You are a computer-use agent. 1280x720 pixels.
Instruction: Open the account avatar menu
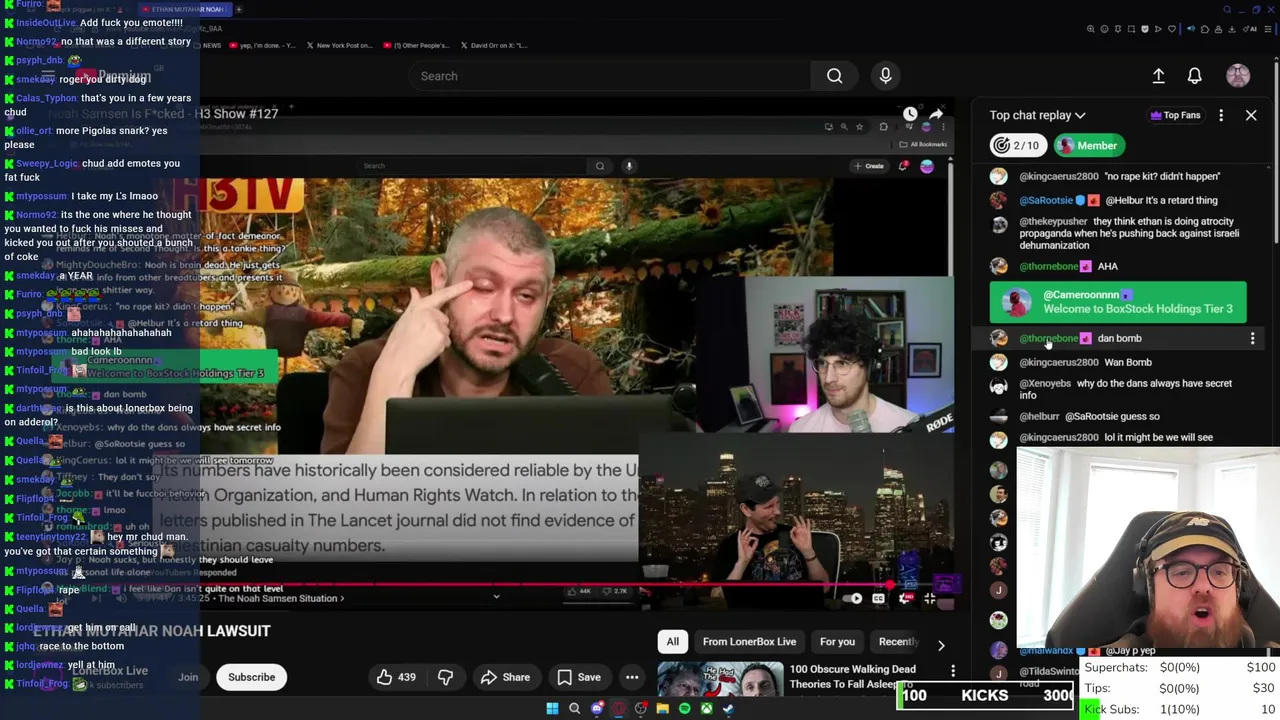pos(1238,76)
